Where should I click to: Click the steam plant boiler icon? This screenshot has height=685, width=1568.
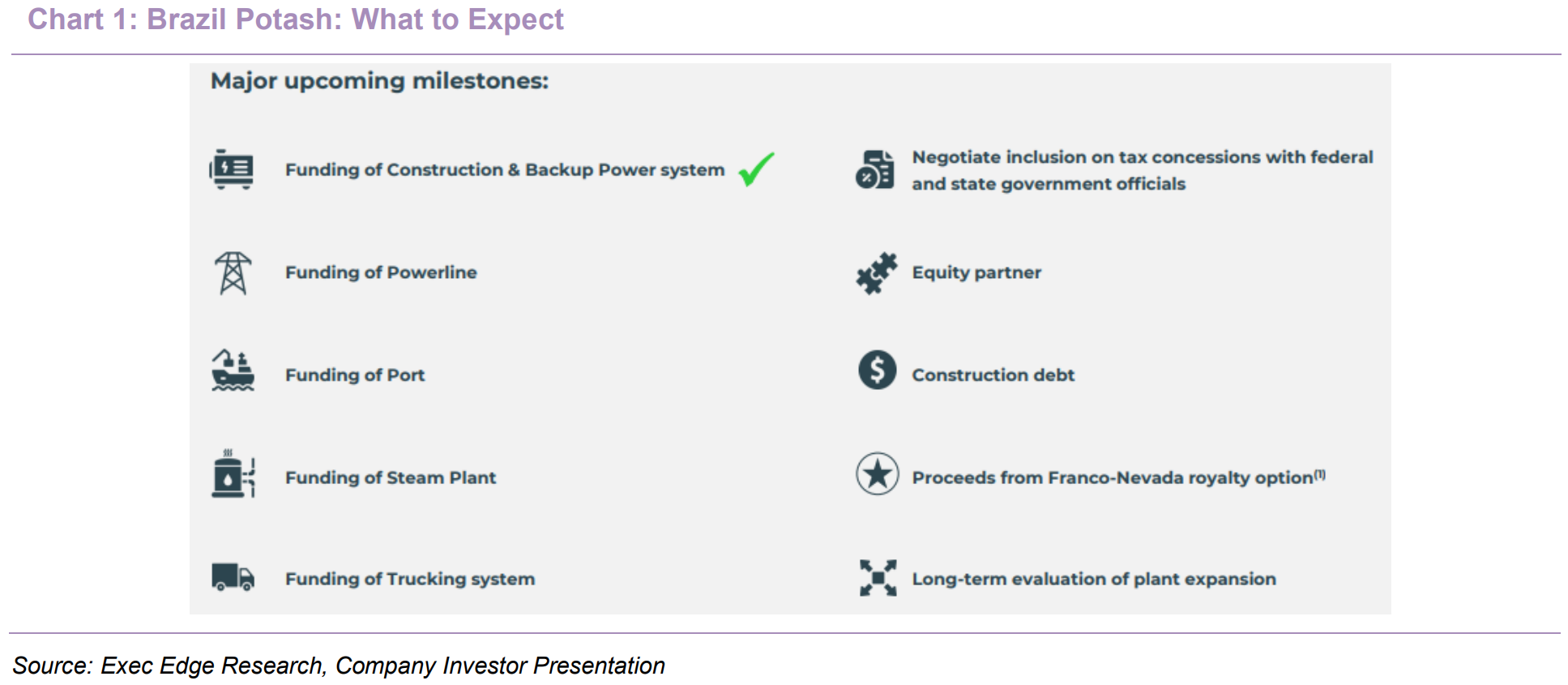click(233, 473)
